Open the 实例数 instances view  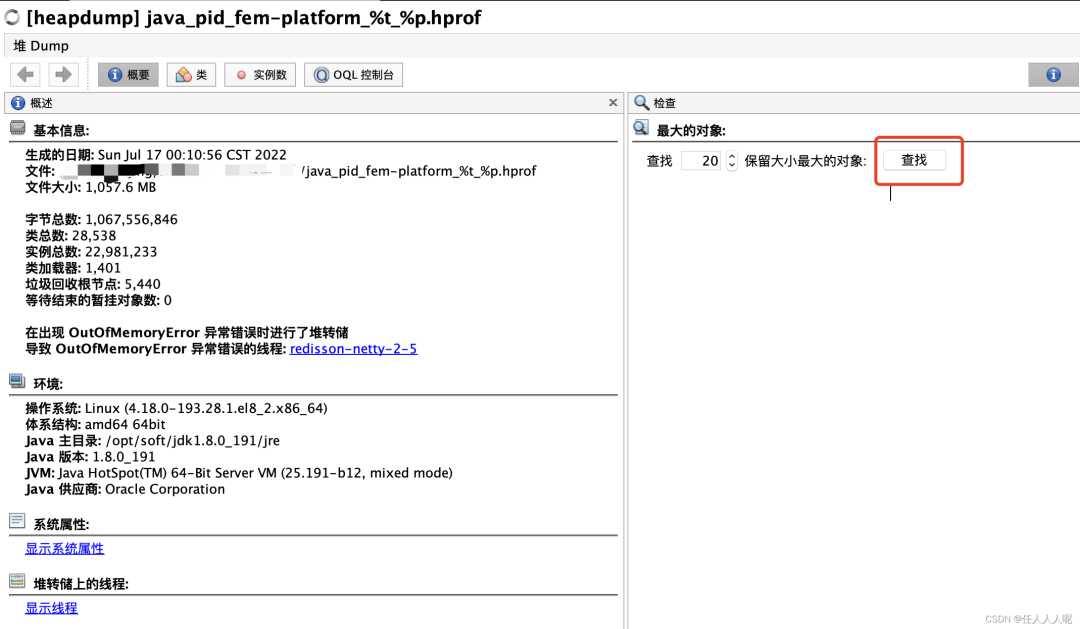[260, 74]
